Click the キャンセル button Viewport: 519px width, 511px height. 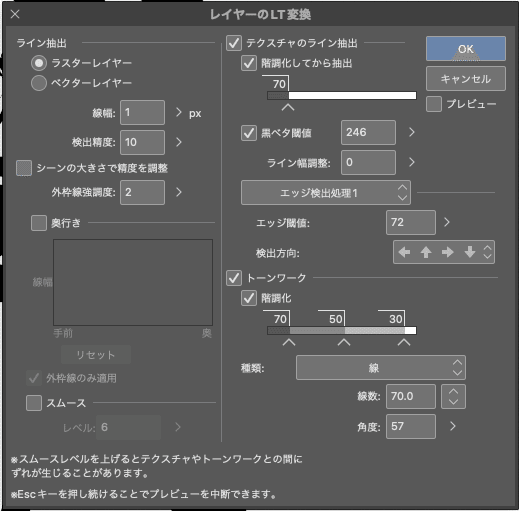tap(466, 79)
